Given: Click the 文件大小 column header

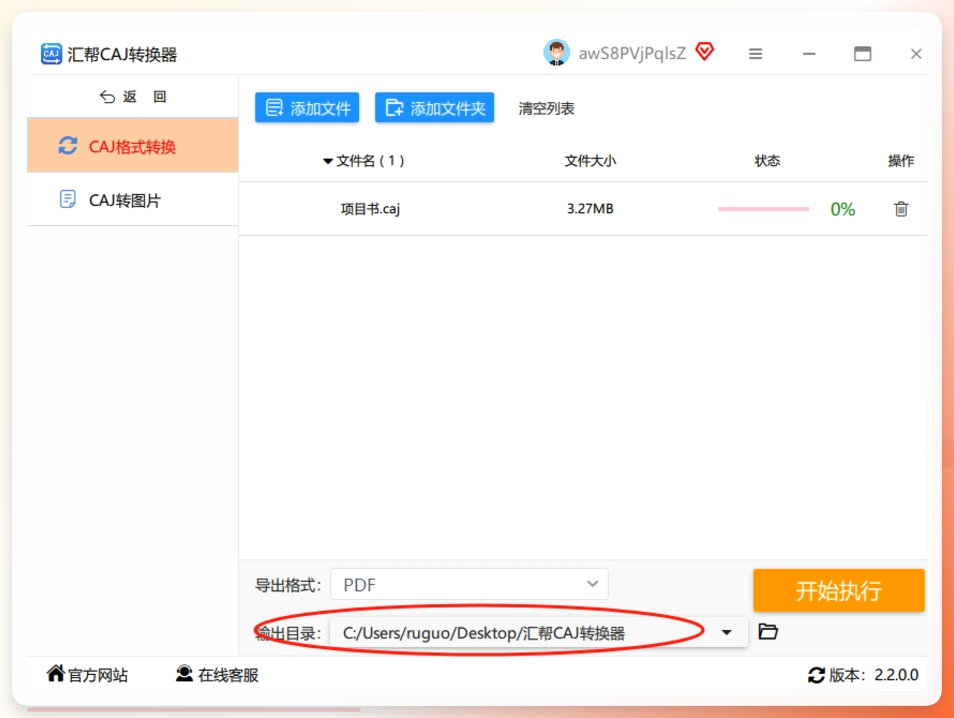Looking at the screenshot, I should pyautogui.click(x=590, y=161).
